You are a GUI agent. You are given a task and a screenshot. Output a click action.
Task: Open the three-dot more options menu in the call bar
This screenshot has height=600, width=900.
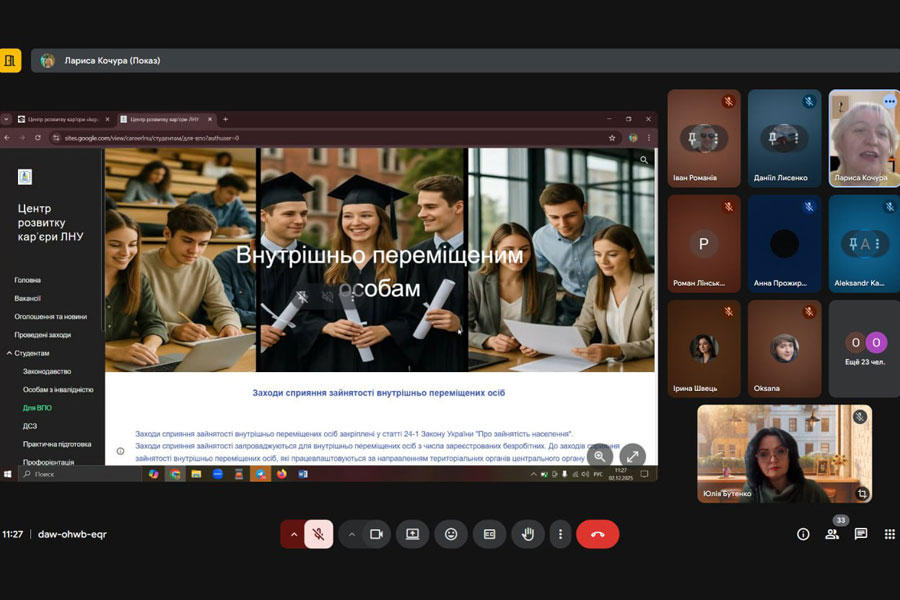pos(560,534)
